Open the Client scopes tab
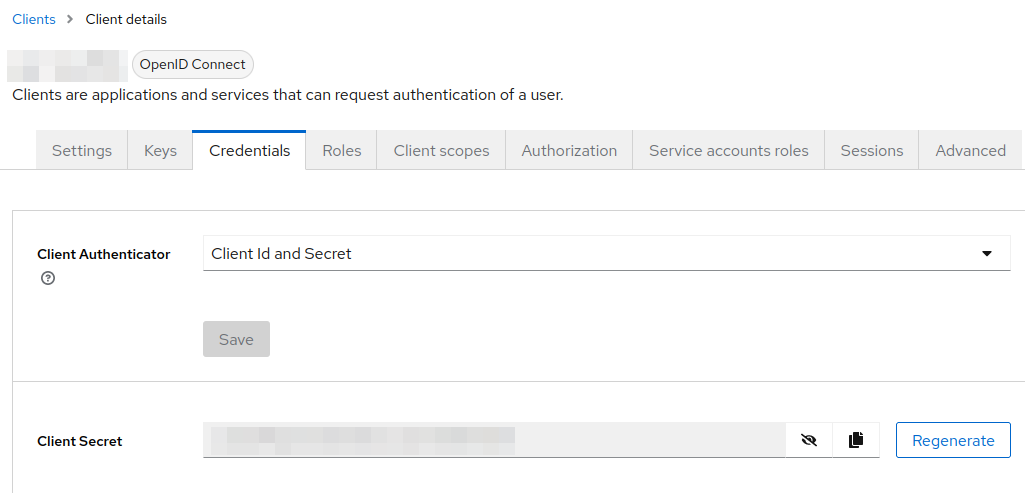 point(441,150)
